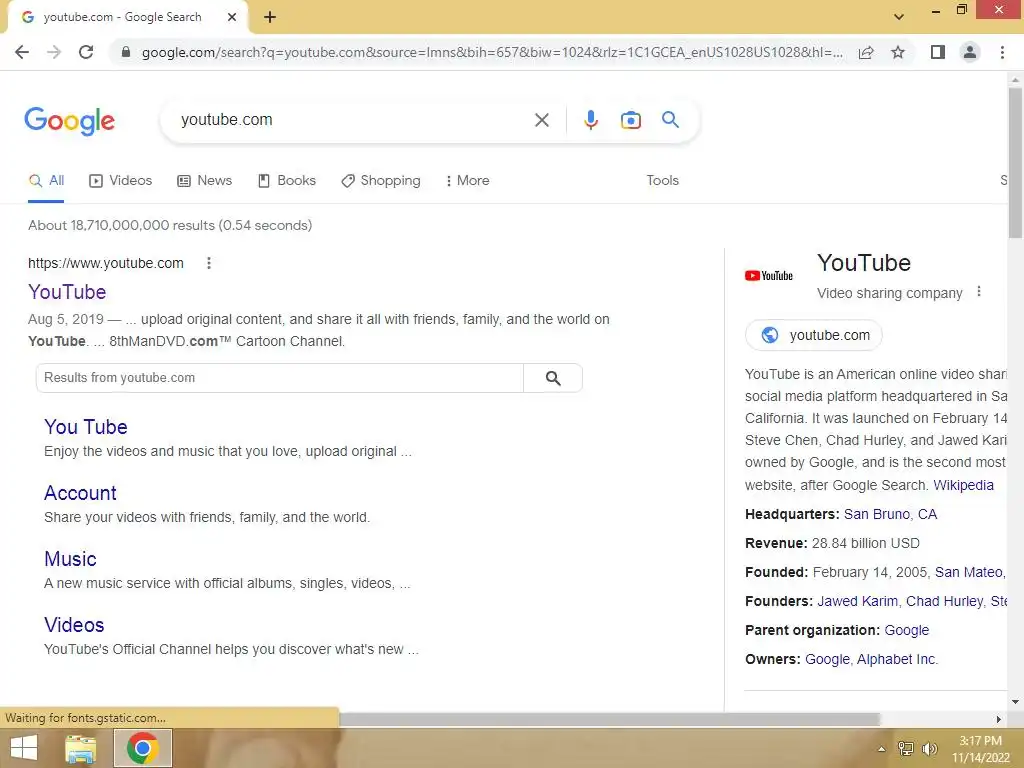Open the Chrome three-dot menu
This screenshot has width=1024, height=768.
click(x=1002, y=52)
